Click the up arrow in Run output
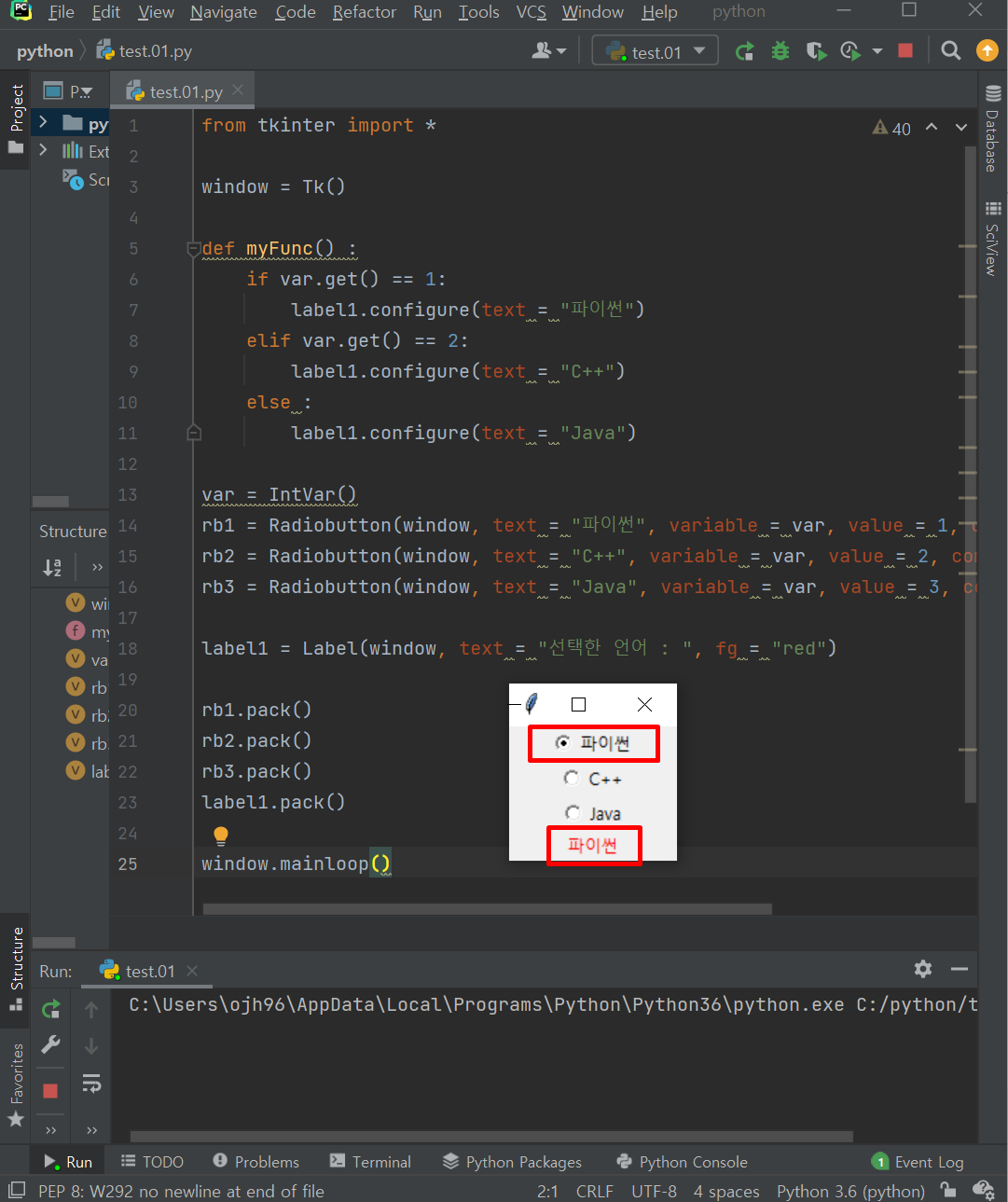This screenshot has height=1202, width=1008. coord(91,1009)
